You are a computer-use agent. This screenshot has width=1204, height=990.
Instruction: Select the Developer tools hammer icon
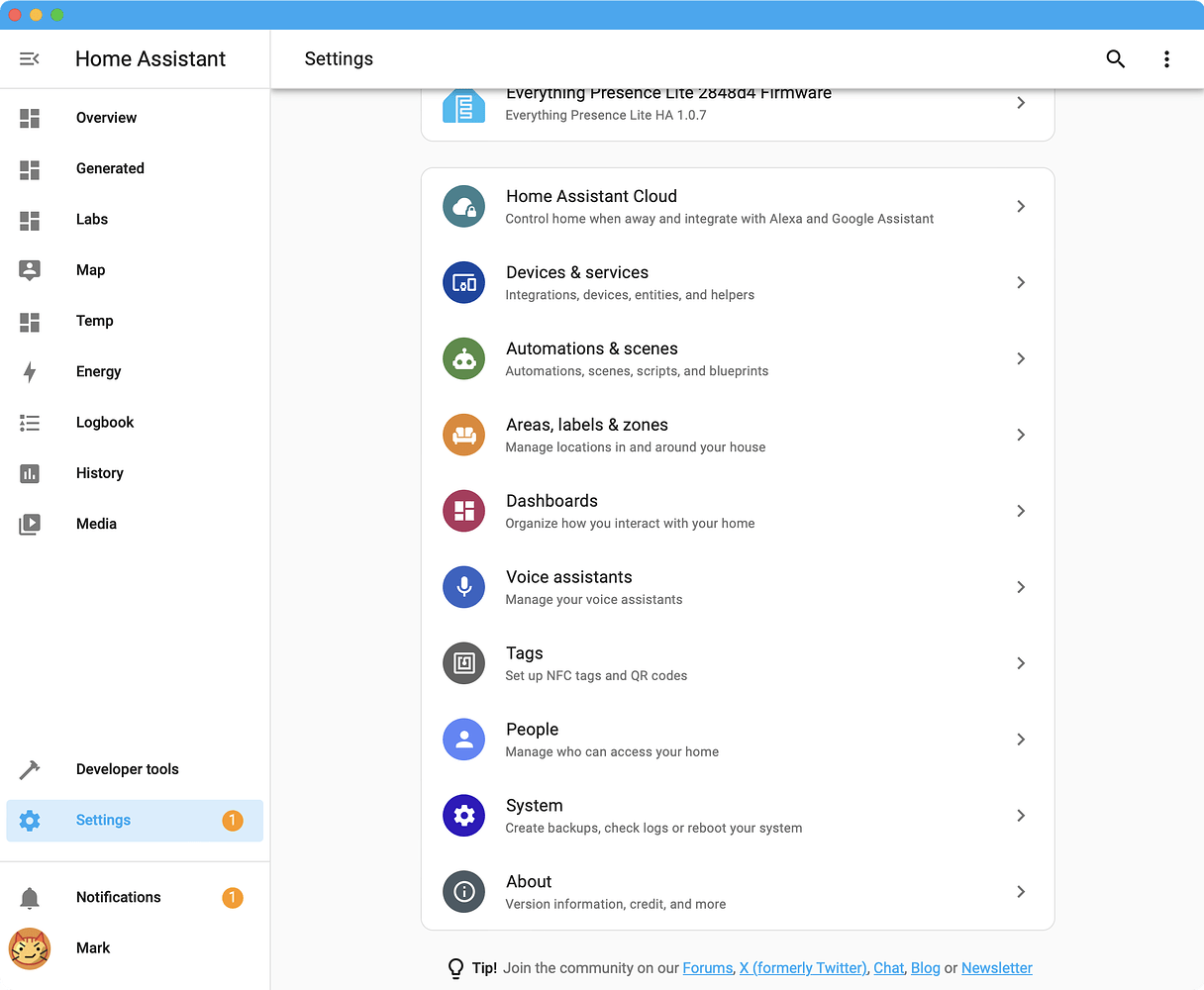30,768
